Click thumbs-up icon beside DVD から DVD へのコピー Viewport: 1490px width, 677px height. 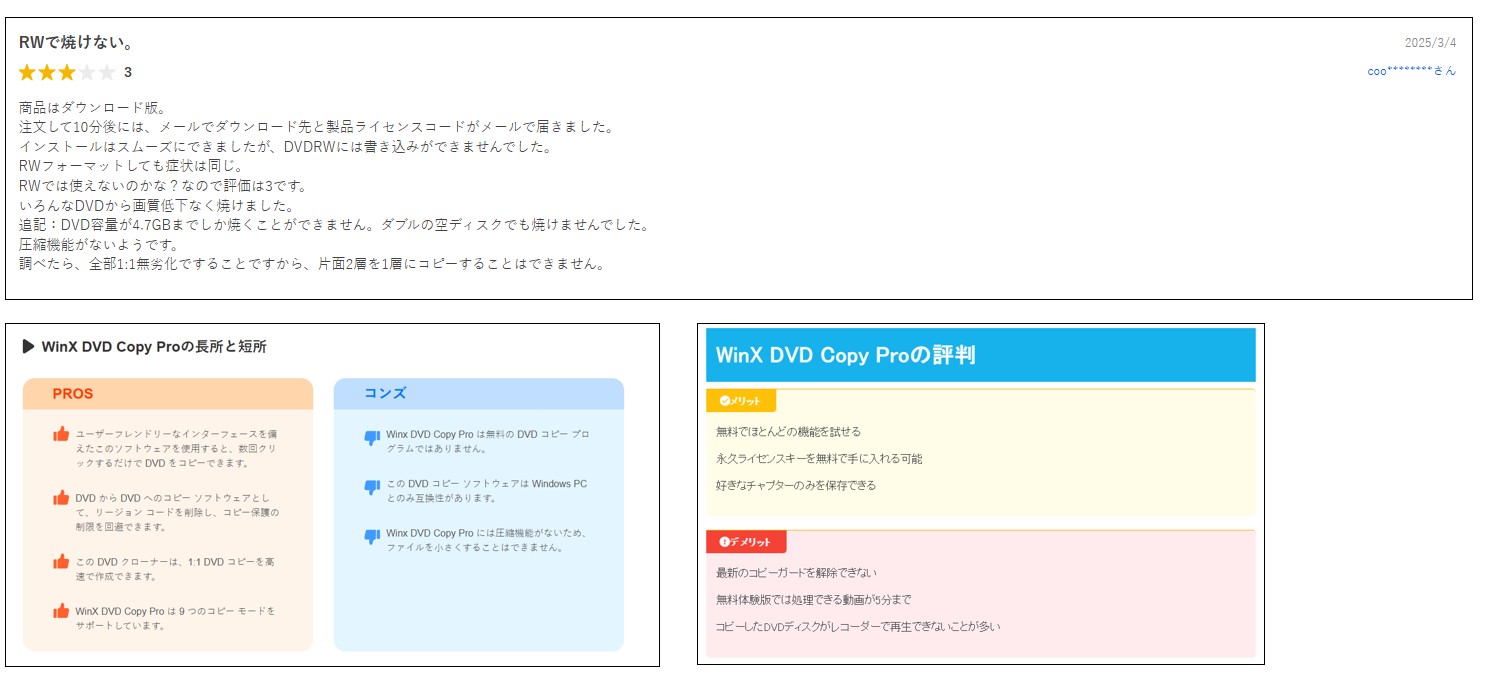(62, 497)
